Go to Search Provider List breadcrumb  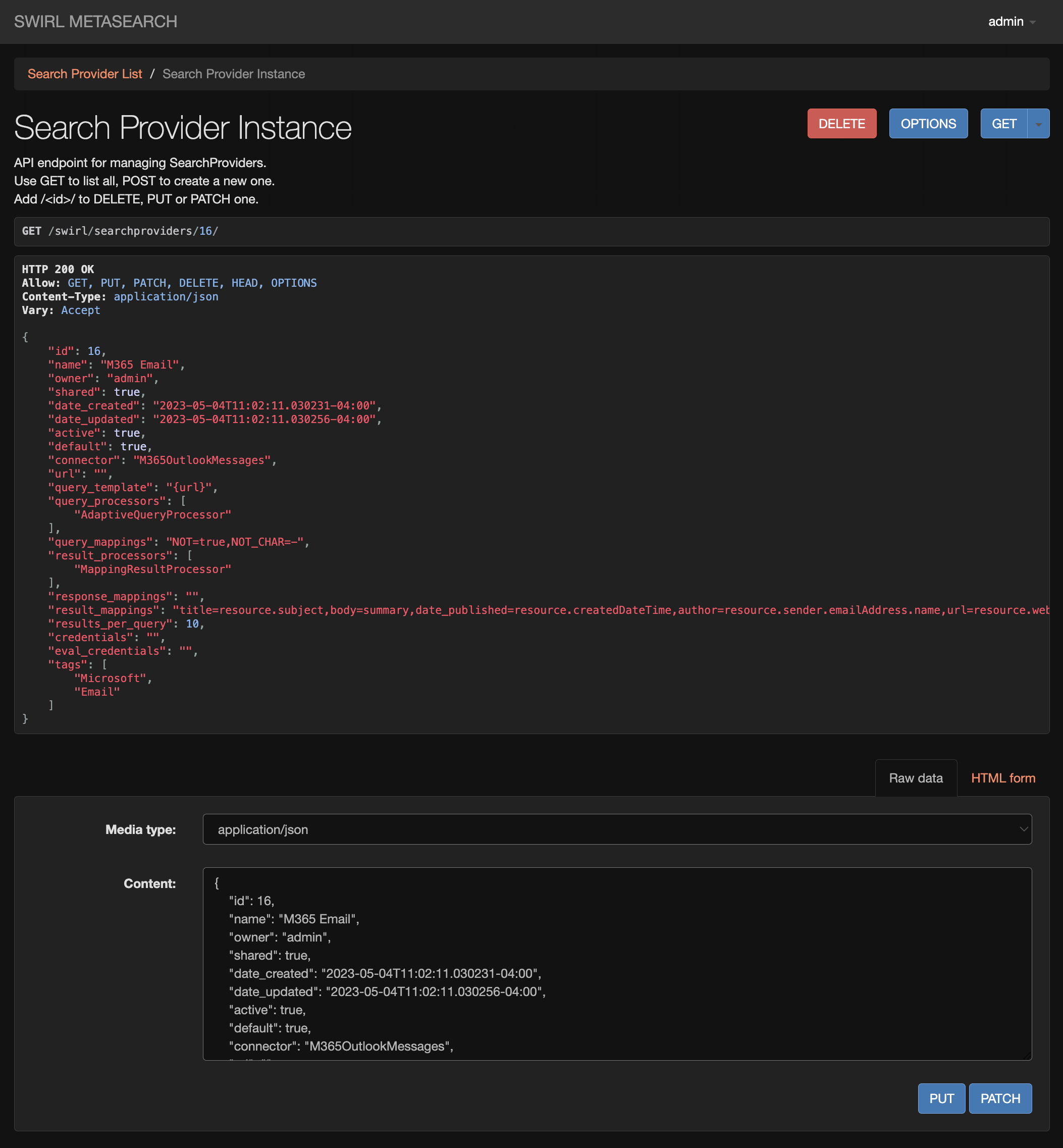click(85, 74)
